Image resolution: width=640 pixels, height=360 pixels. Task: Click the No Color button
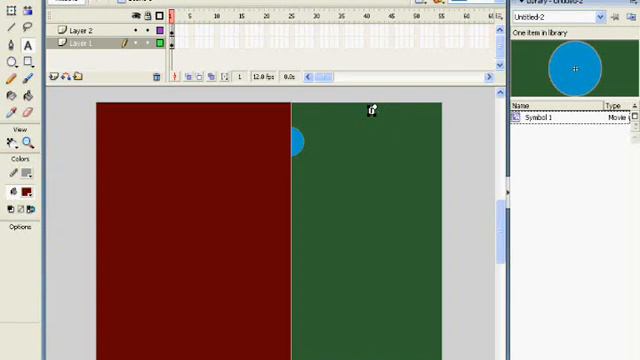point(21,209)
